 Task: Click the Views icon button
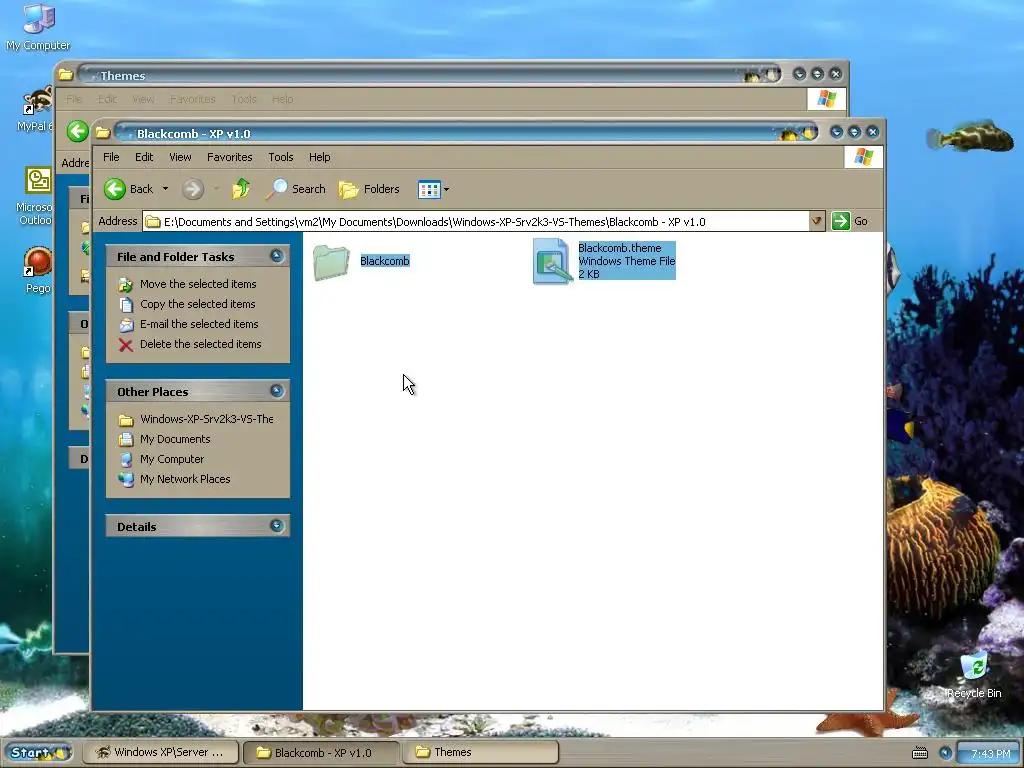429,189
